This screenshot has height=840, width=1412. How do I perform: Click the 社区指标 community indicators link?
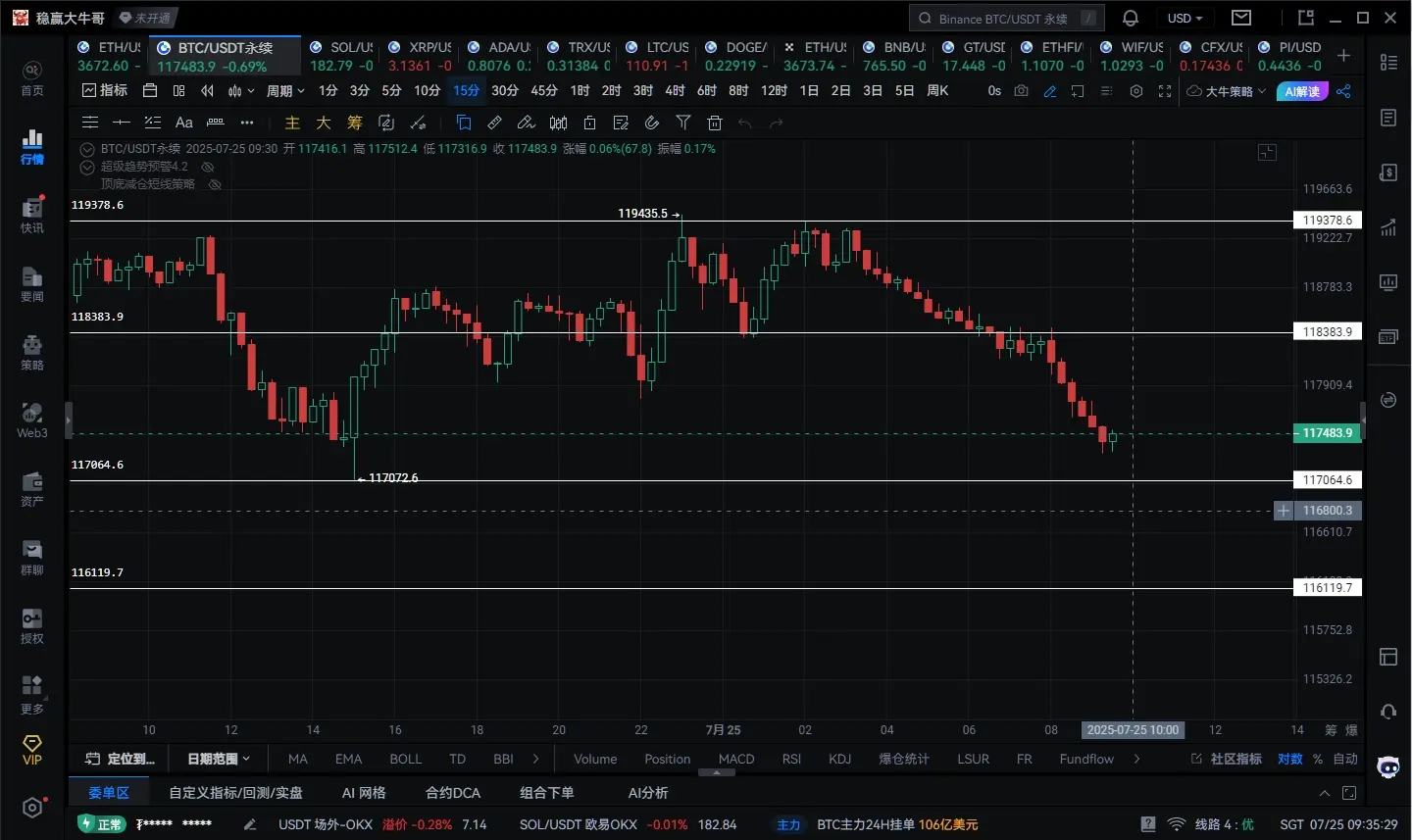pyautogui.click(x=1227, y=759)
